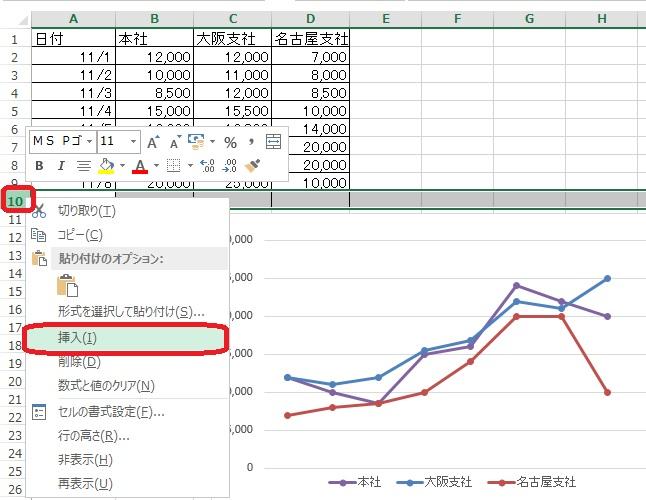
Task: Click format cells icon beside セルの書式設定
Action: pos(39,412)
